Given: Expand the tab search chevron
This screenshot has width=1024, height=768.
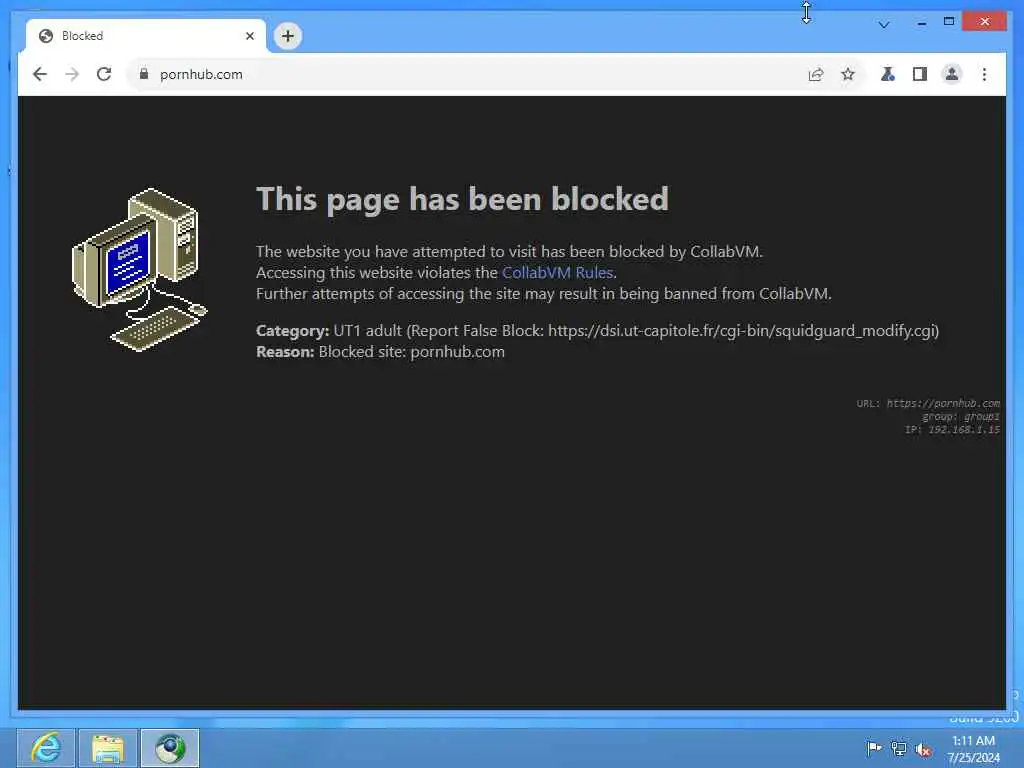Looking at the screenshot, I should tap(884, 25).
